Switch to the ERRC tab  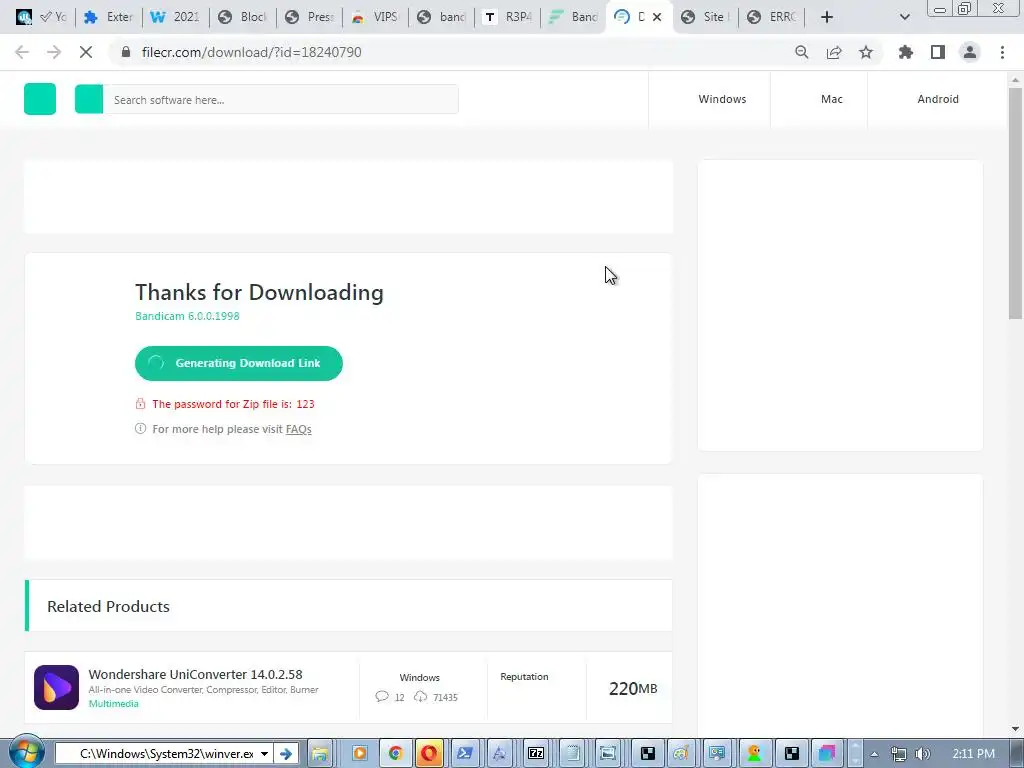tap(772, 17)
